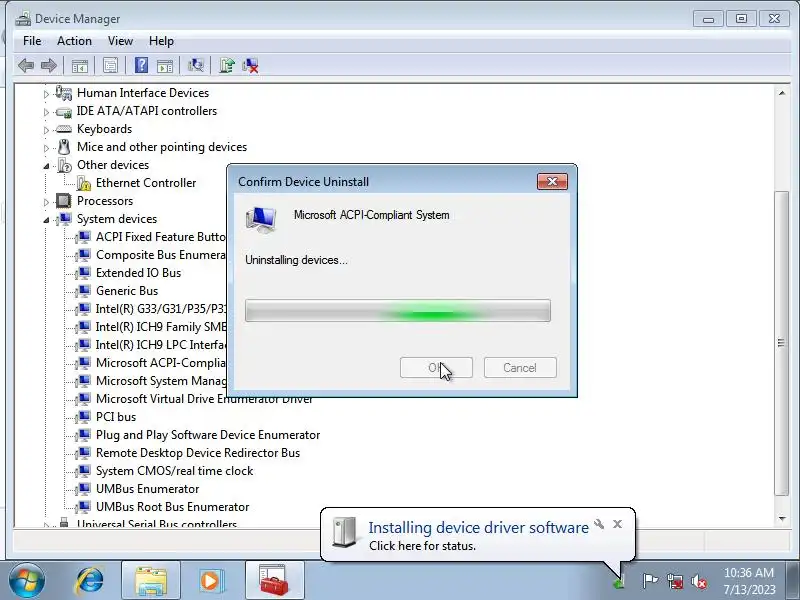Dismiss the driver installation balloon

pos(617,524)
